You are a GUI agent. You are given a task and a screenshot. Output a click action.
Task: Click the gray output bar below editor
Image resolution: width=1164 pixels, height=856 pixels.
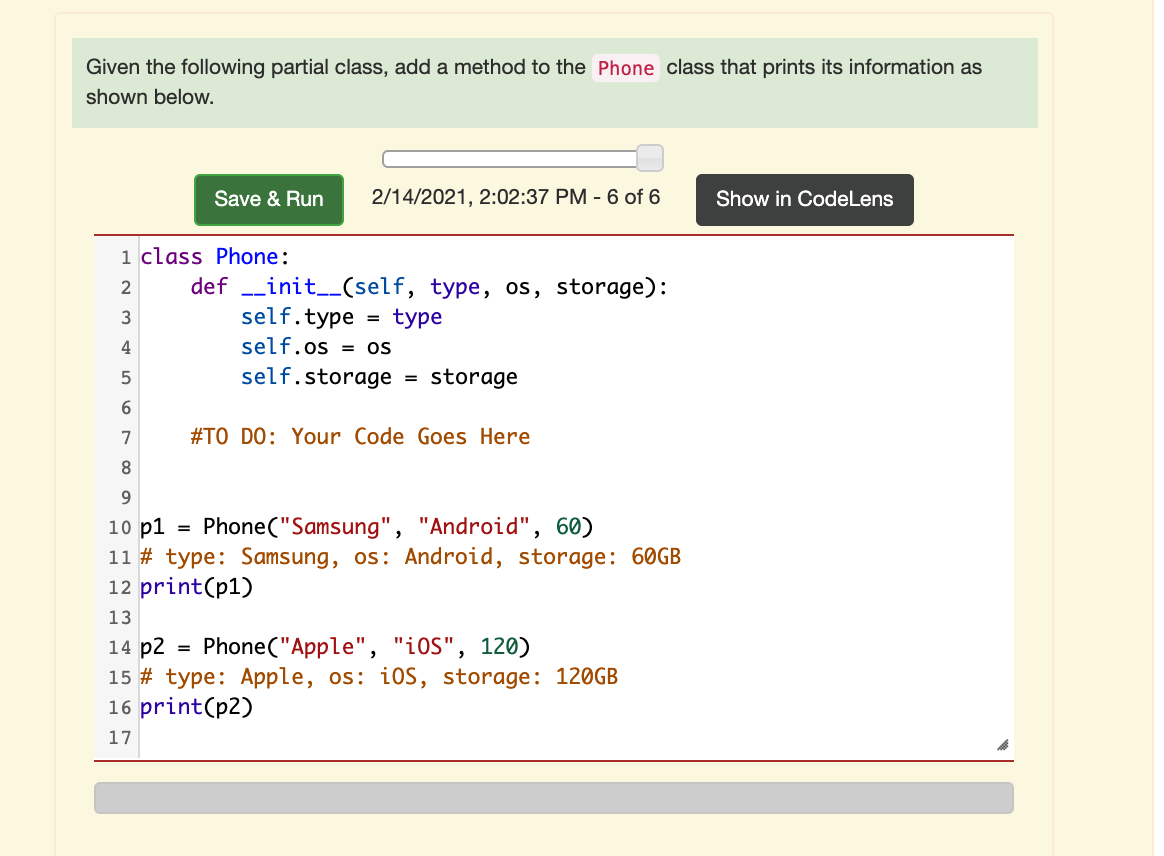click(553, 797)
